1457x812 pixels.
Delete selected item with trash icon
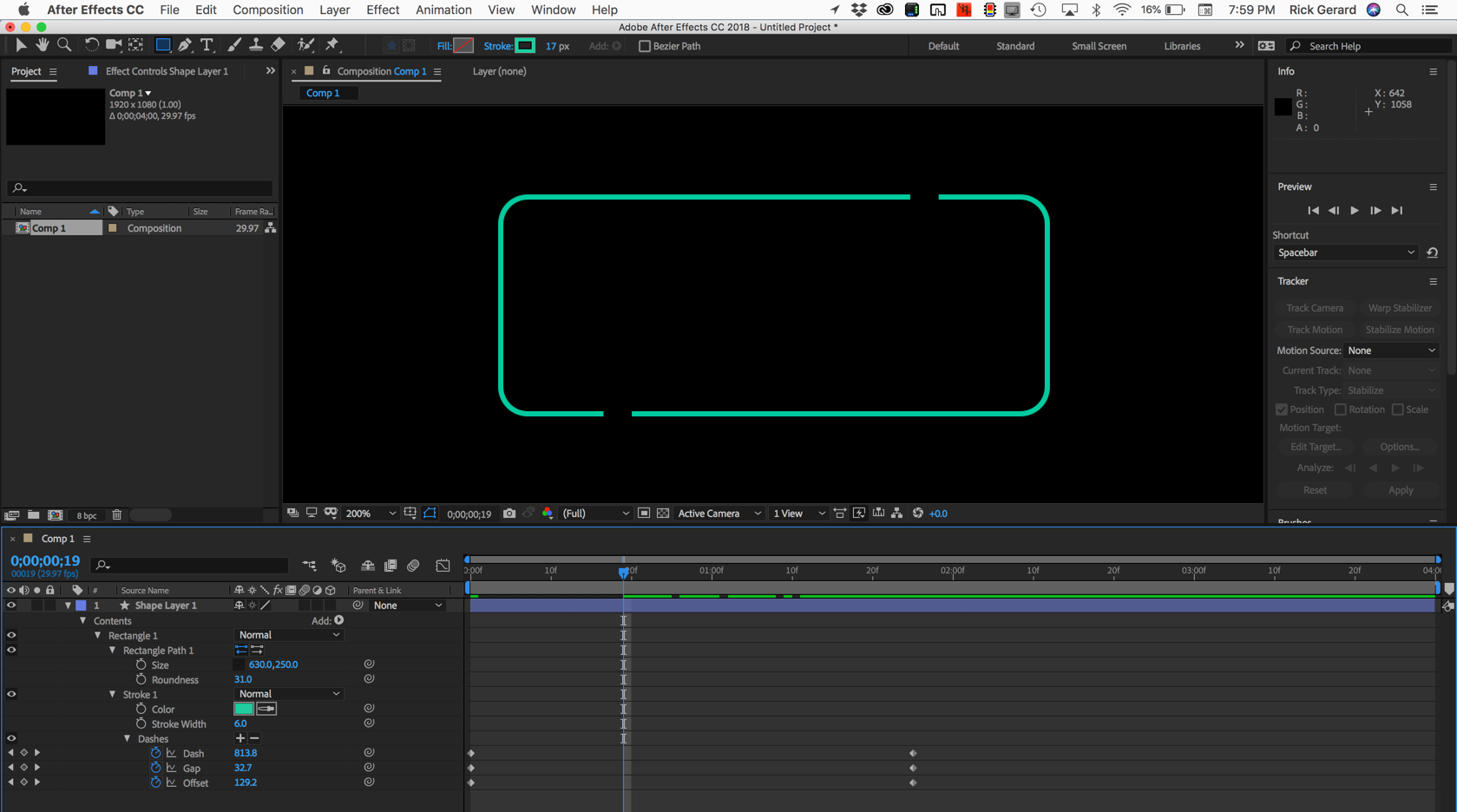[117, 515]
